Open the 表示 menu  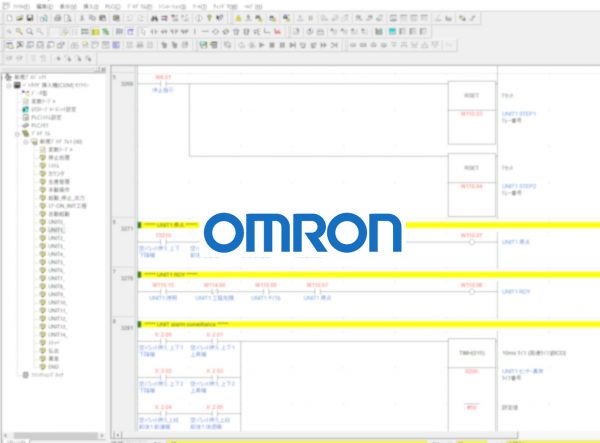click(68, 7)
